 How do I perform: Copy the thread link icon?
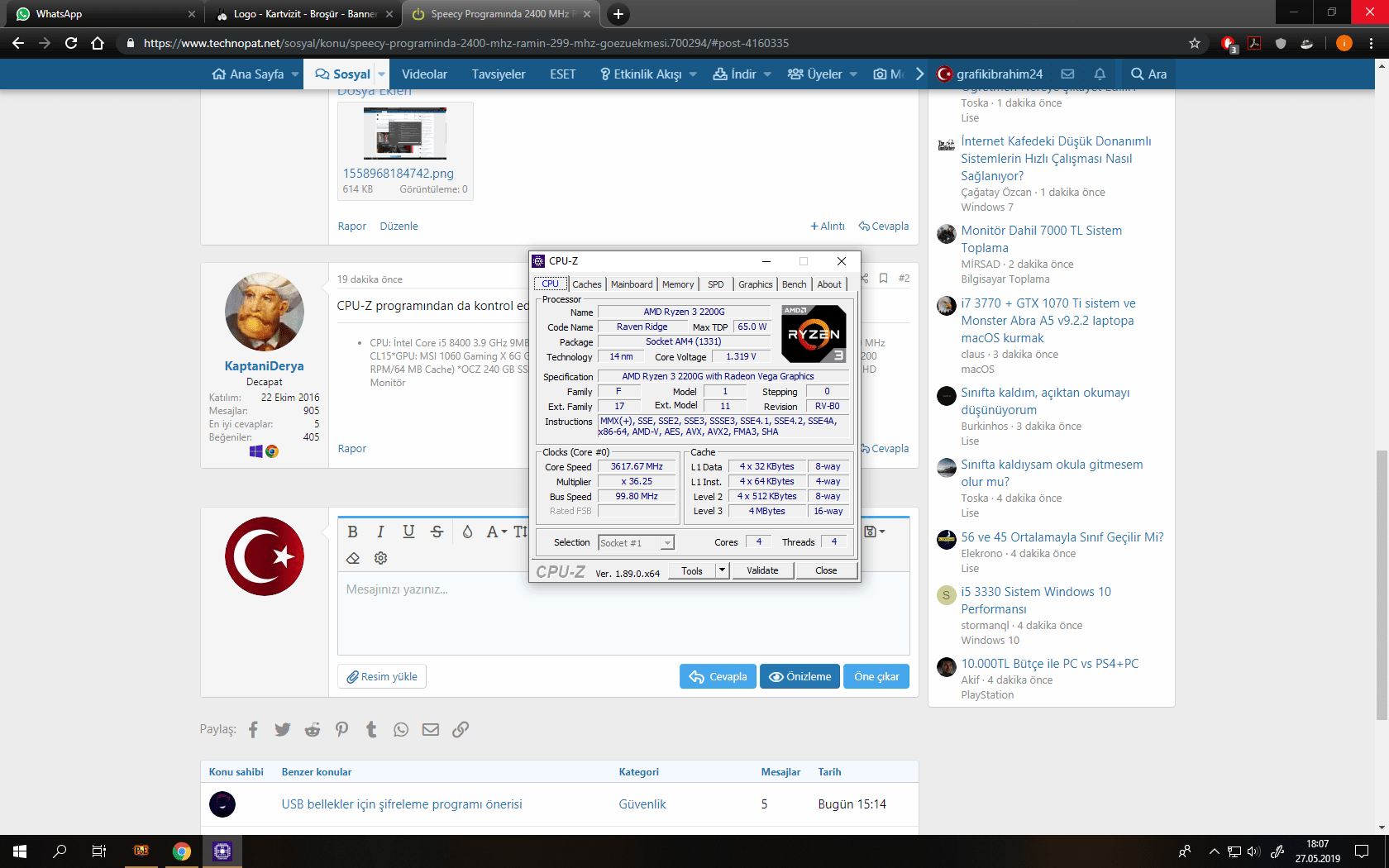(461, 729)
